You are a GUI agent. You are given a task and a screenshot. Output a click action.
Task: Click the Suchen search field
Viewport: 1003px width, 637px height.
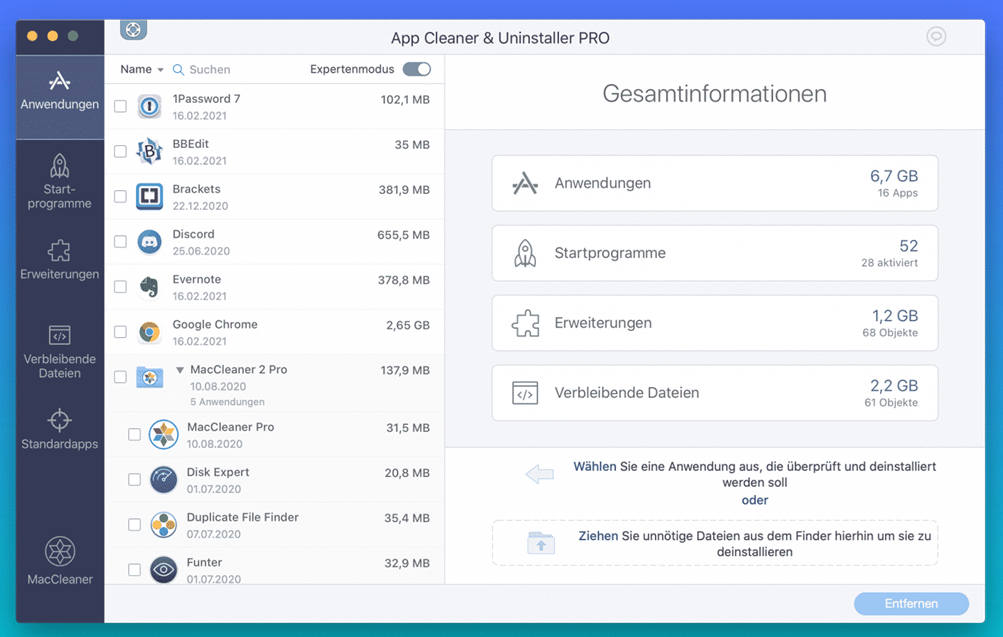pos(210,69)
